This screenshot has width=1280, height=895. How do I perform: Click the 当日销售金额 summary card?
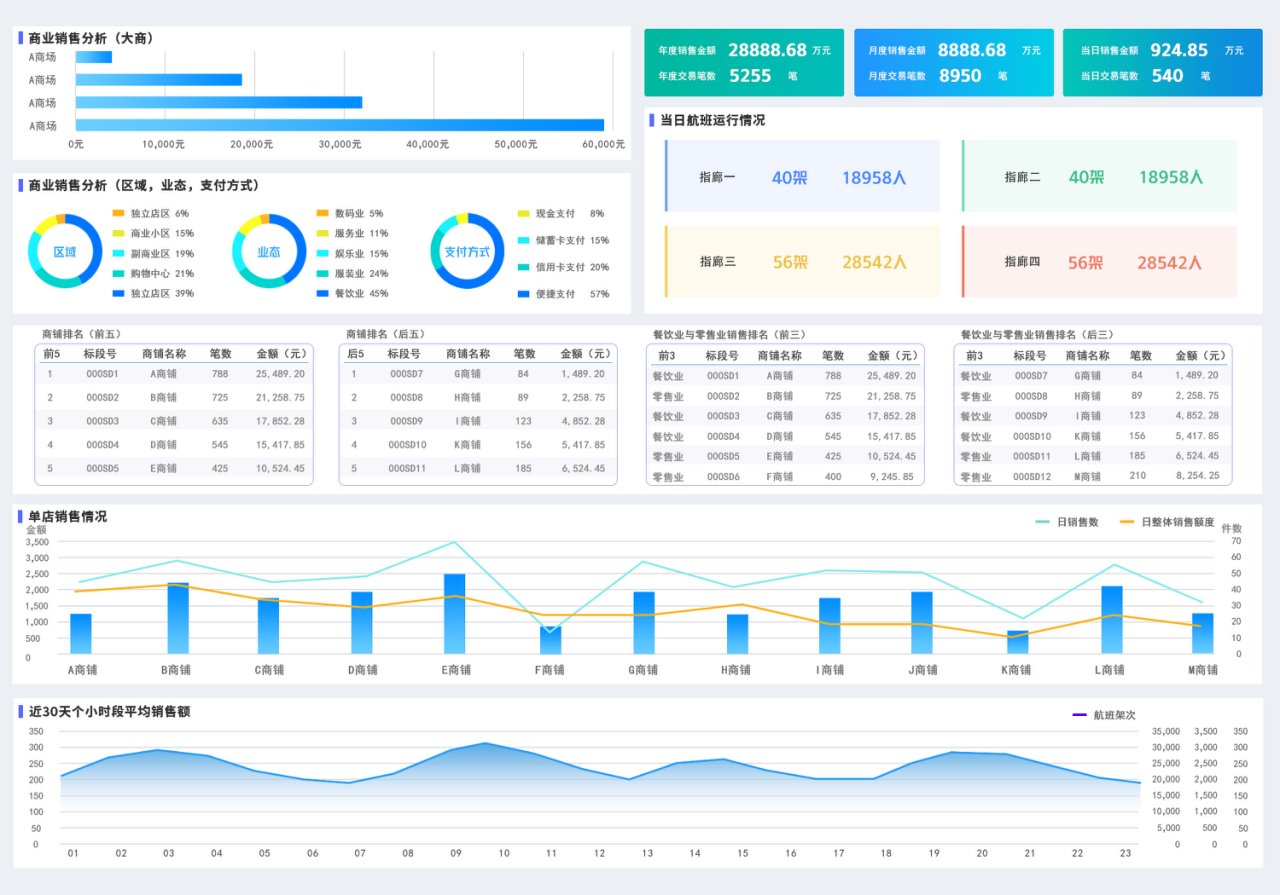click(1162, 62)
